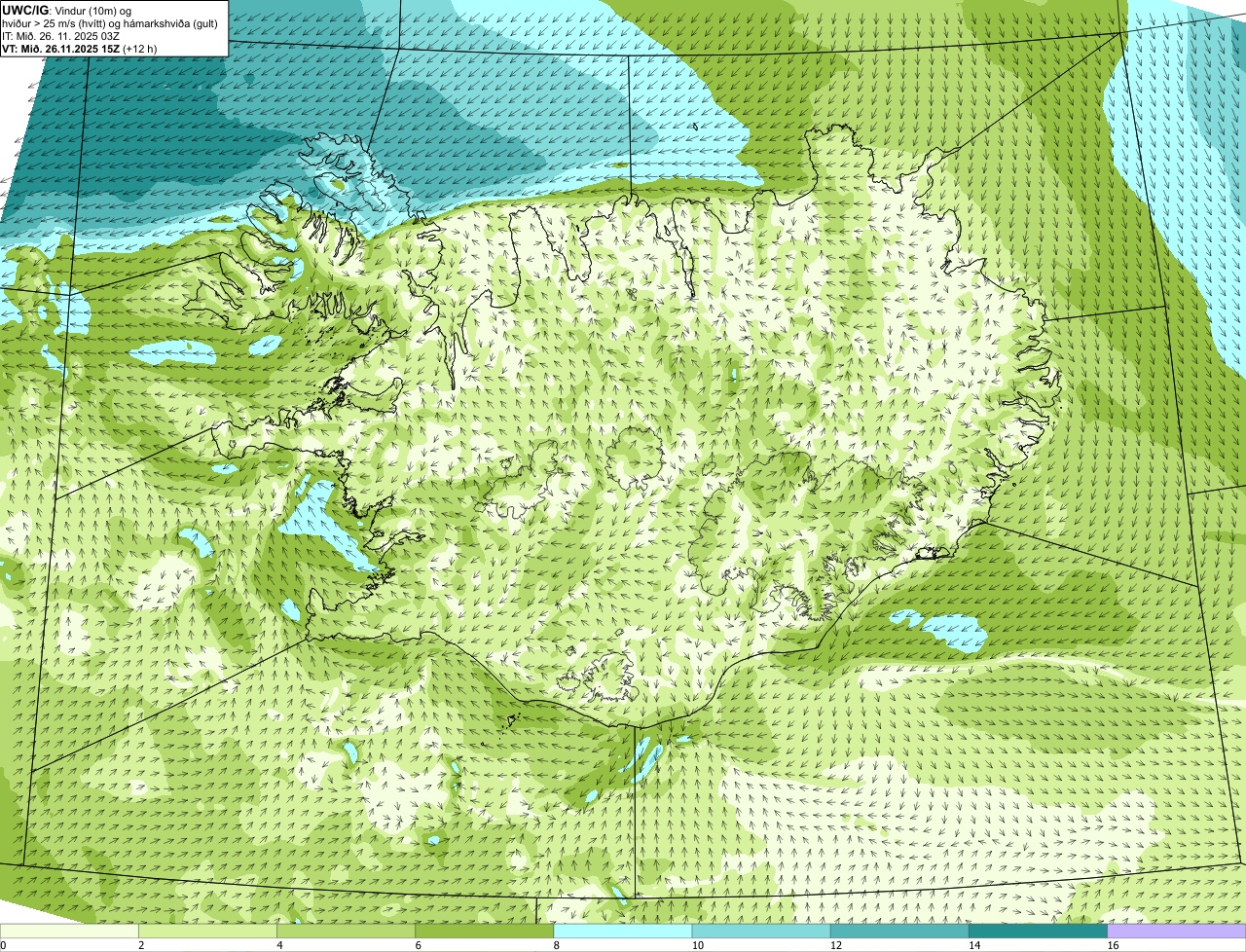This screenshot has height=952, width=1246.
Task: Pick the 10–12 m/s turquoise legend segment
Action: (761, 931)
